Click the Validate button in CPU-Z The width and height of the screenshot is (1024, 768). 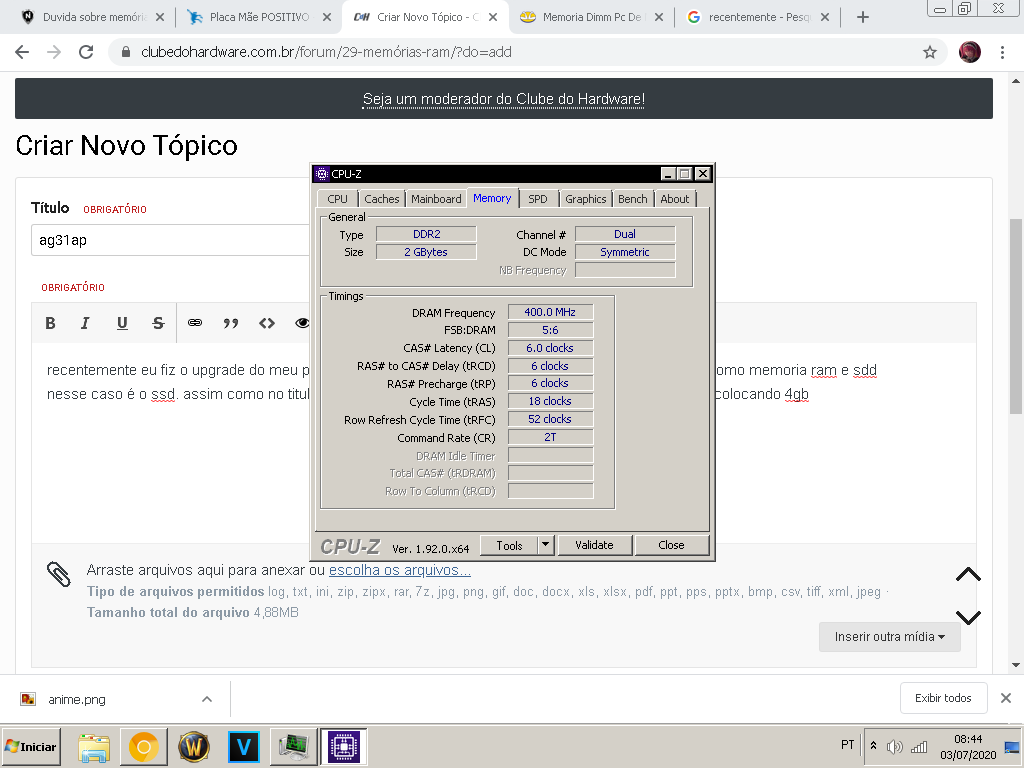point(594,545)
